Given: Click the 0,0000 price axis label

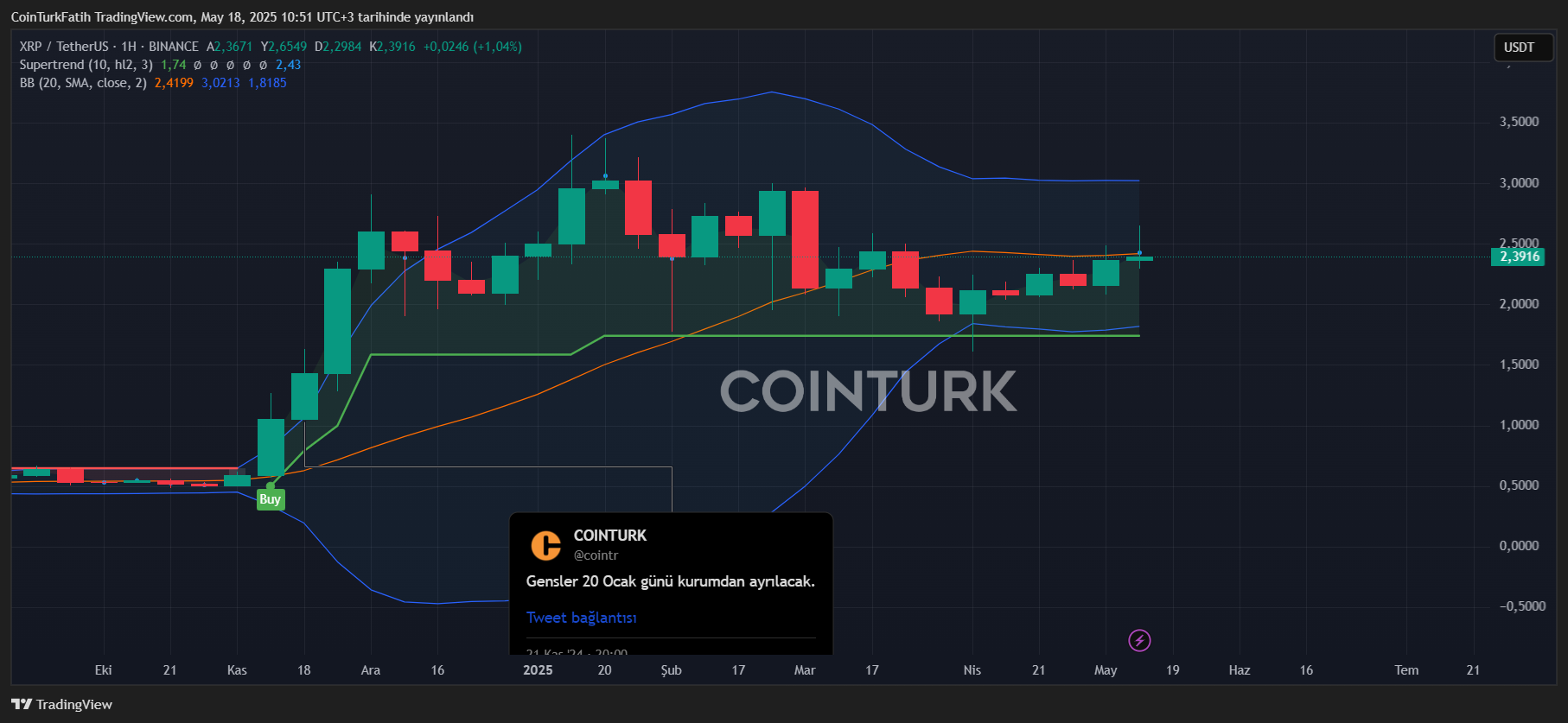Looking at the screenshot, I should (1519, 546).
